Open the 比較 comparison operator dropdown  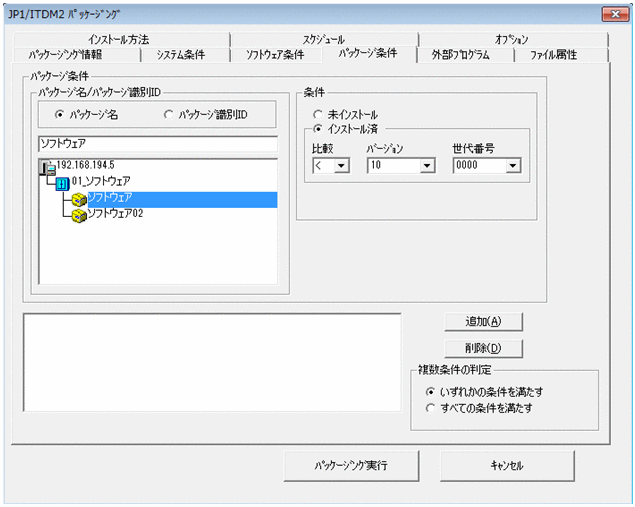[341, 166]
